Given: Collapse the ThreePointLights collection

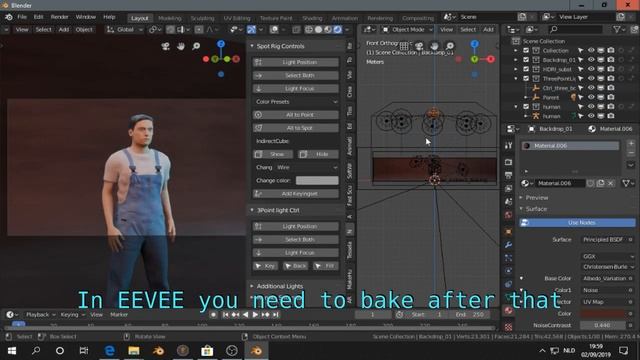Looking at the screenshot, I should (x=516, y=78).
